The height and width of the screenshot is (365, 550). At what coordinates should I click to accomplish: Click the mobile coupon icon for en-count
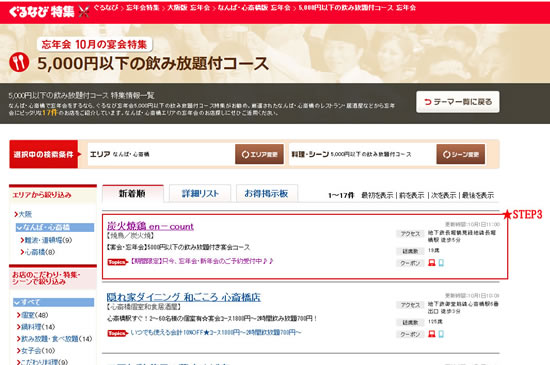(x=441, y=263)
